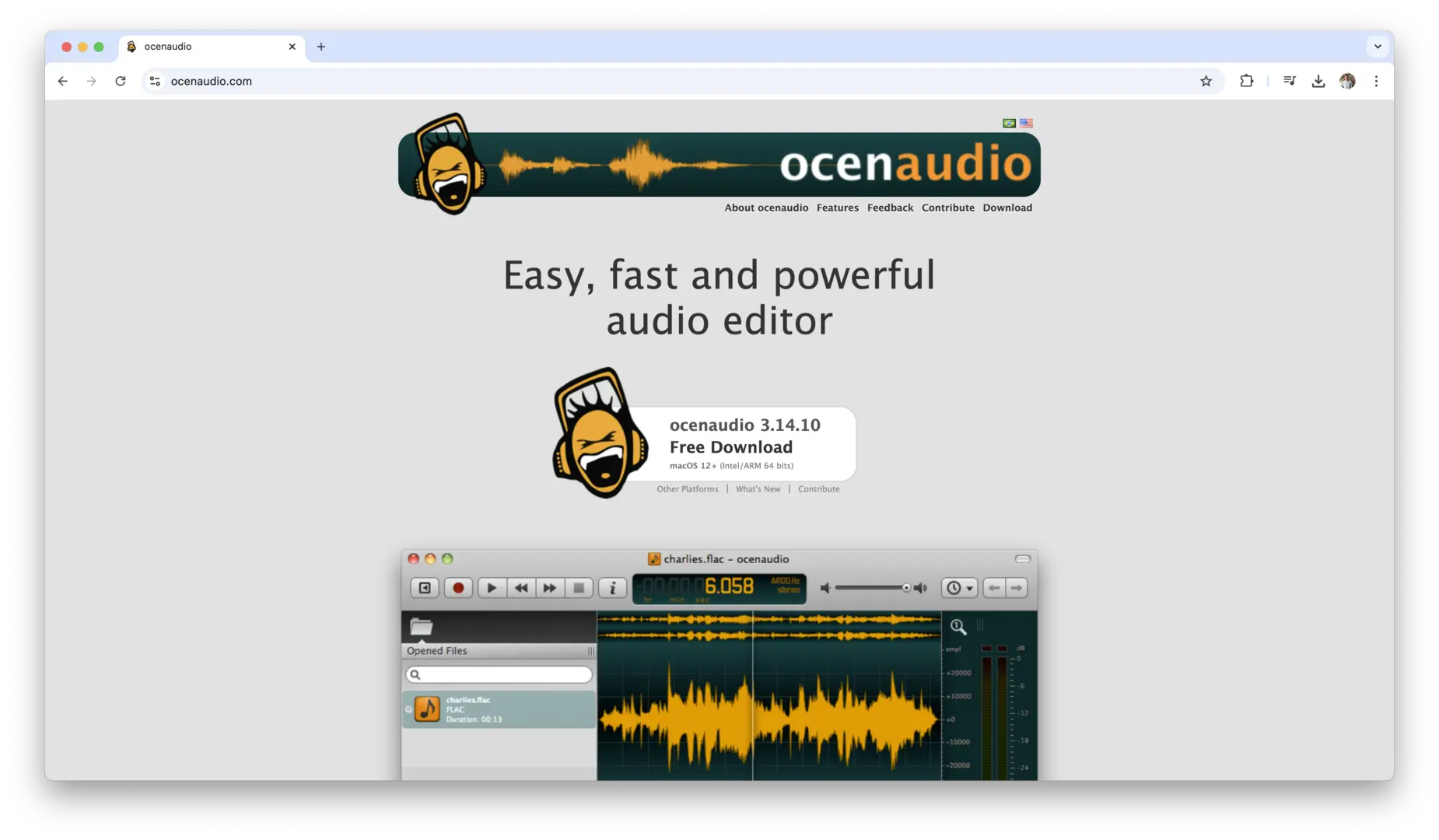Click the sidebar toggle button in app screenshot

coord(425,588)
